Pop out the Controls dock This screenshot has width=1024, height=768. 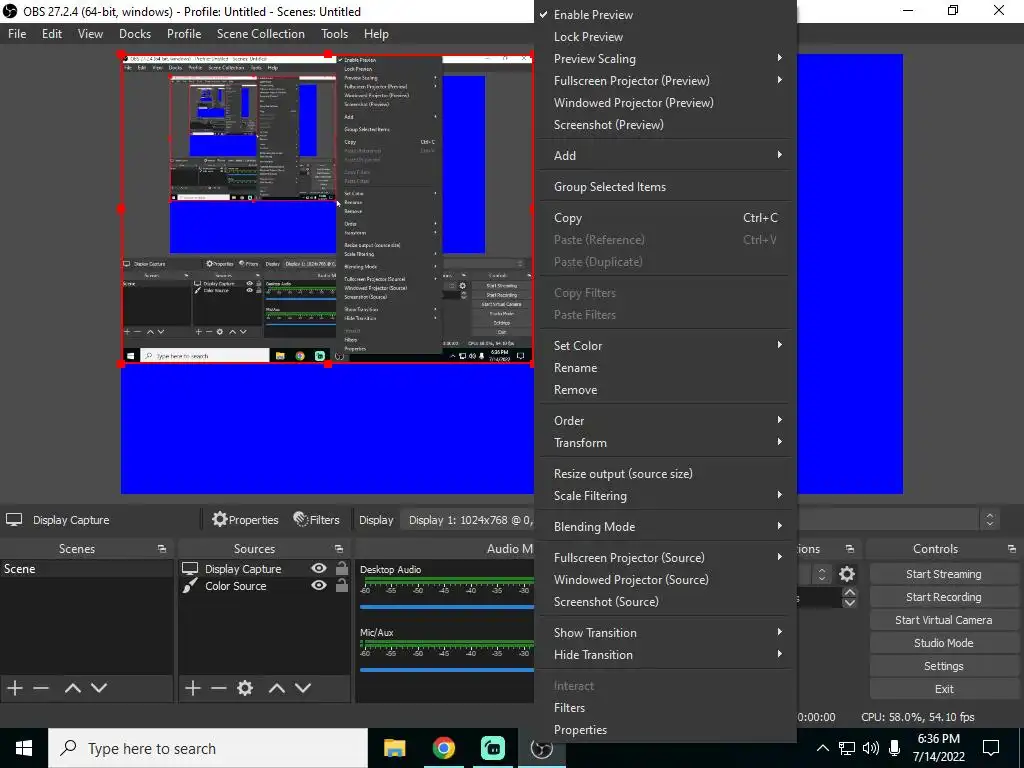[1012, 549]
